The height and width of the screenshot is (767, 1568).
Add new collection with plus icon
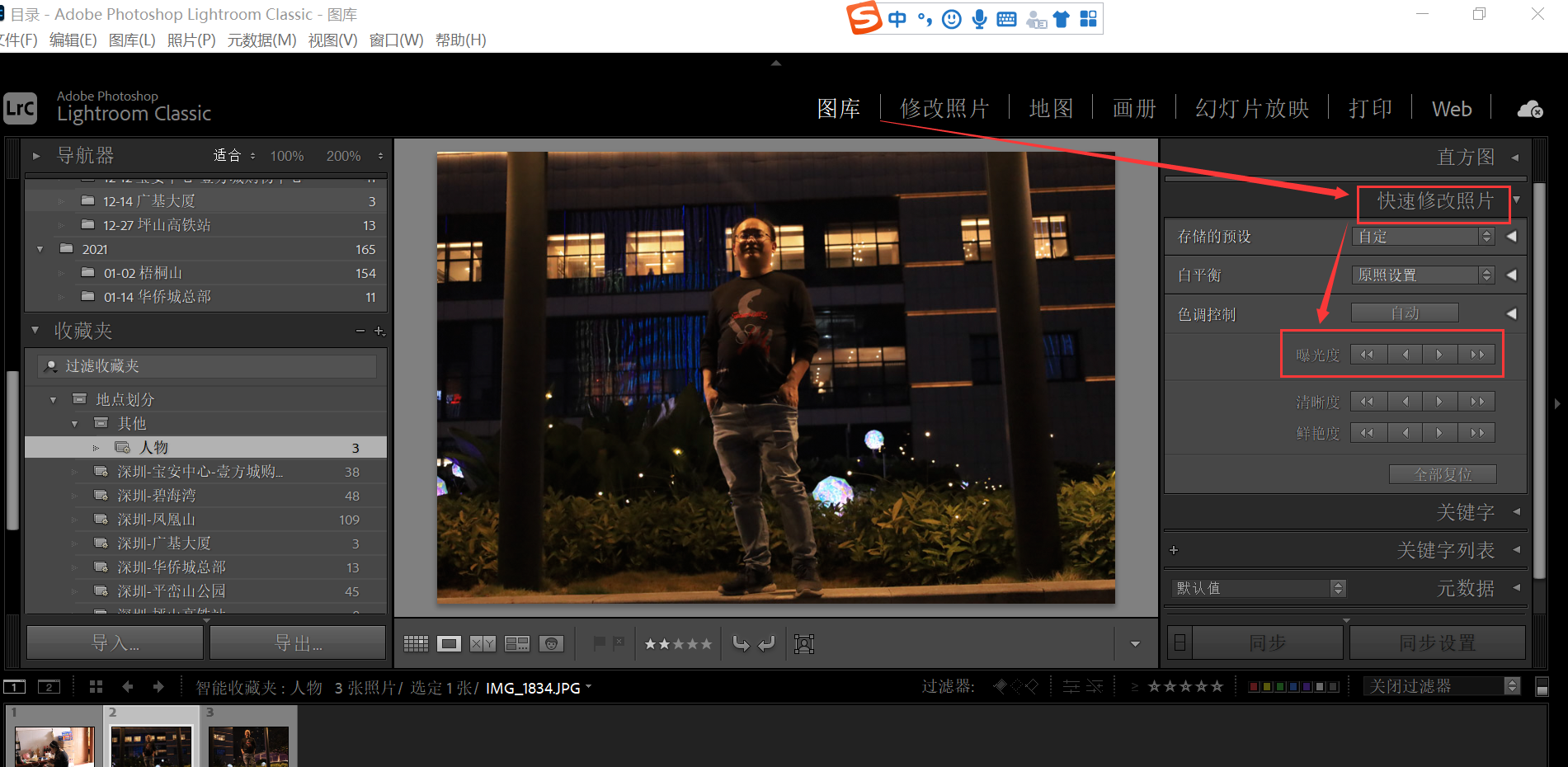coord(379,331)
